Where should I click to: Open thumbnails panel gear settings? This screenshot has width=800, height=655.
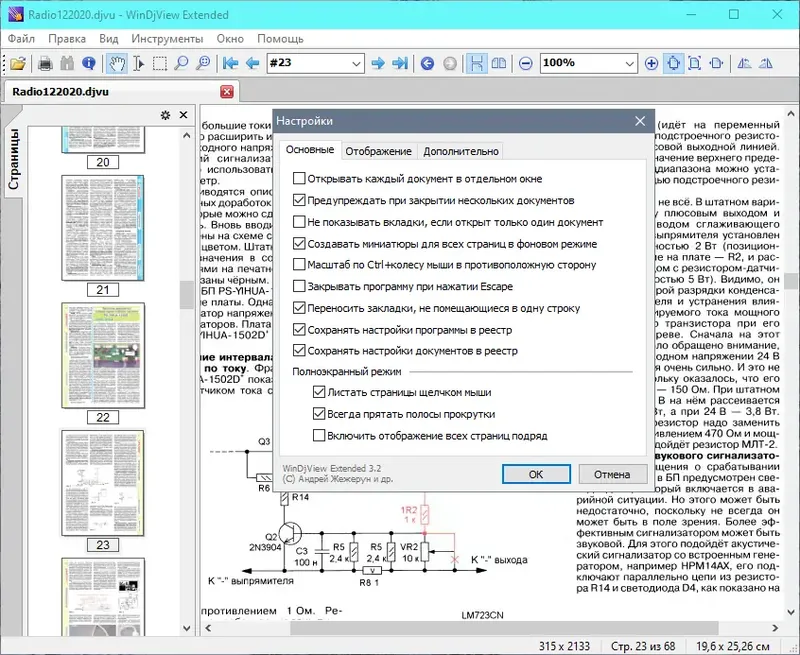tap(165, 115)
